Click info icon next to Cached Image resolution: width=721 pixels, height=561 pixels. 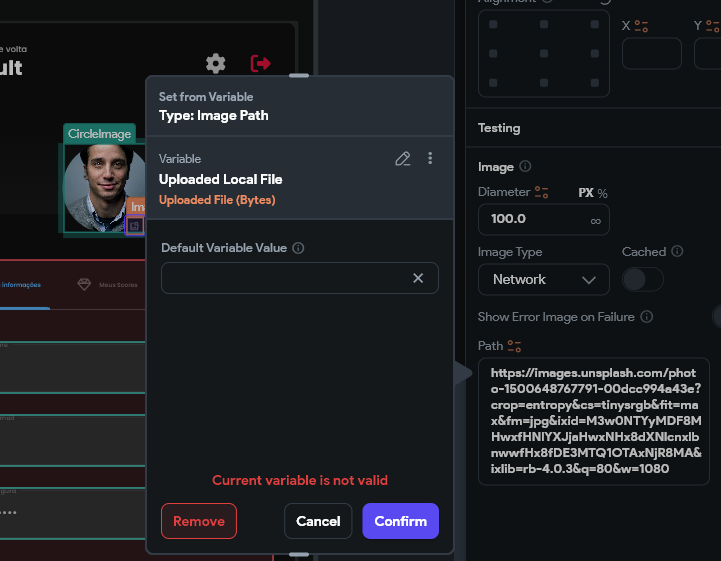tap(677, 252)
